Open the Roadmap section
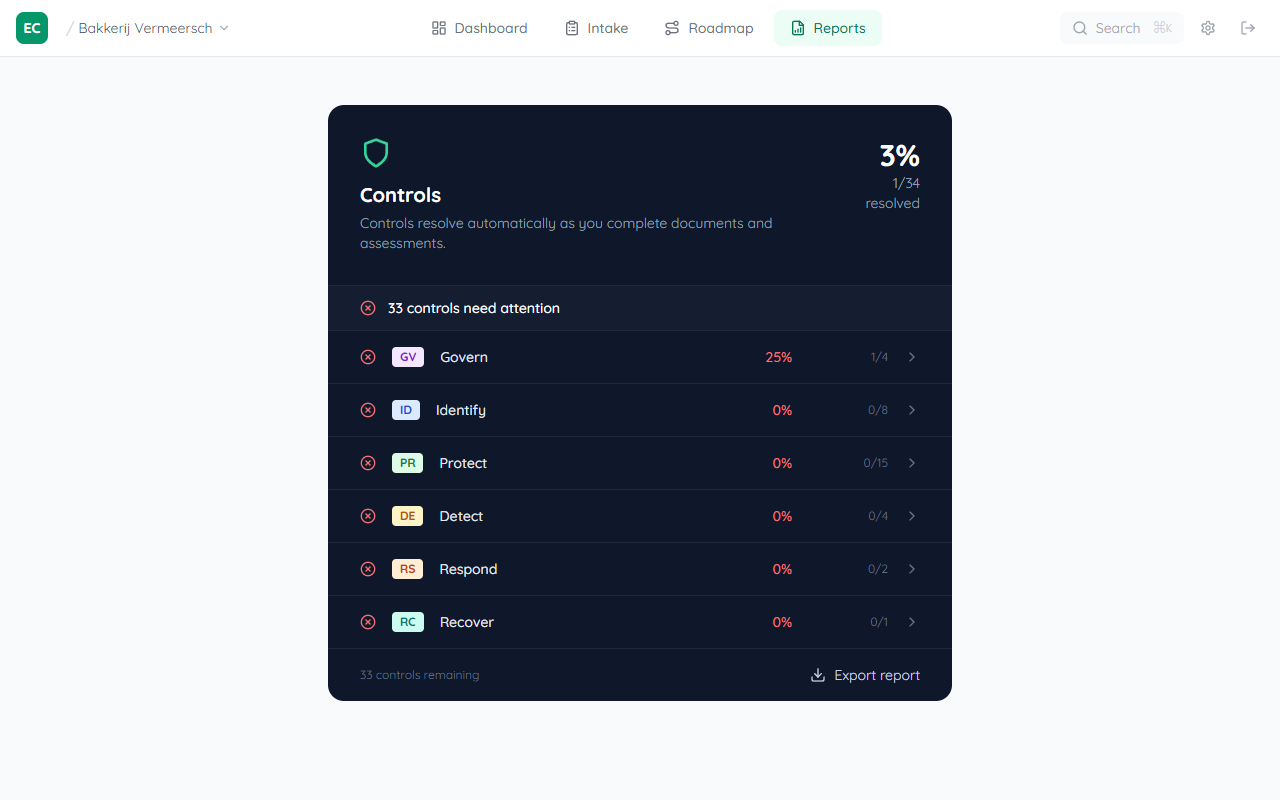 (709, 28)
